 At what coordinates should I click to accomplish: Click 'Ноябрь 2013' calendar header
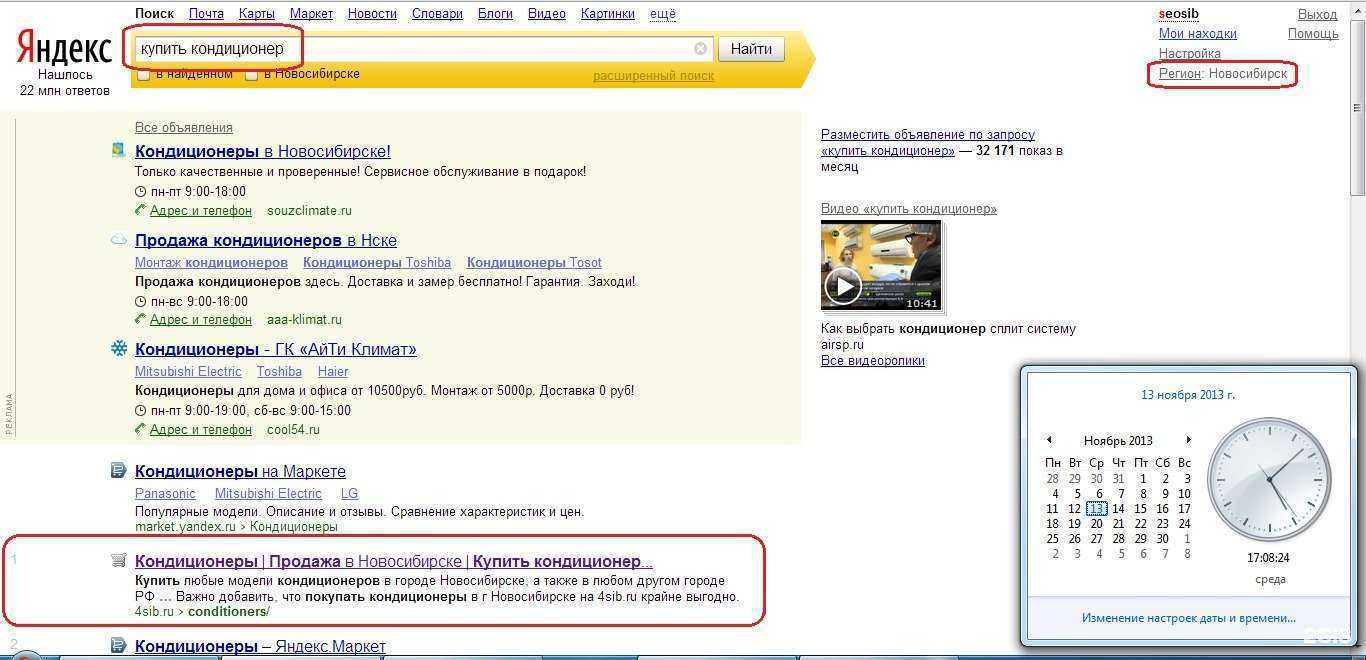pyautogui.click(x=1118, y=440)
